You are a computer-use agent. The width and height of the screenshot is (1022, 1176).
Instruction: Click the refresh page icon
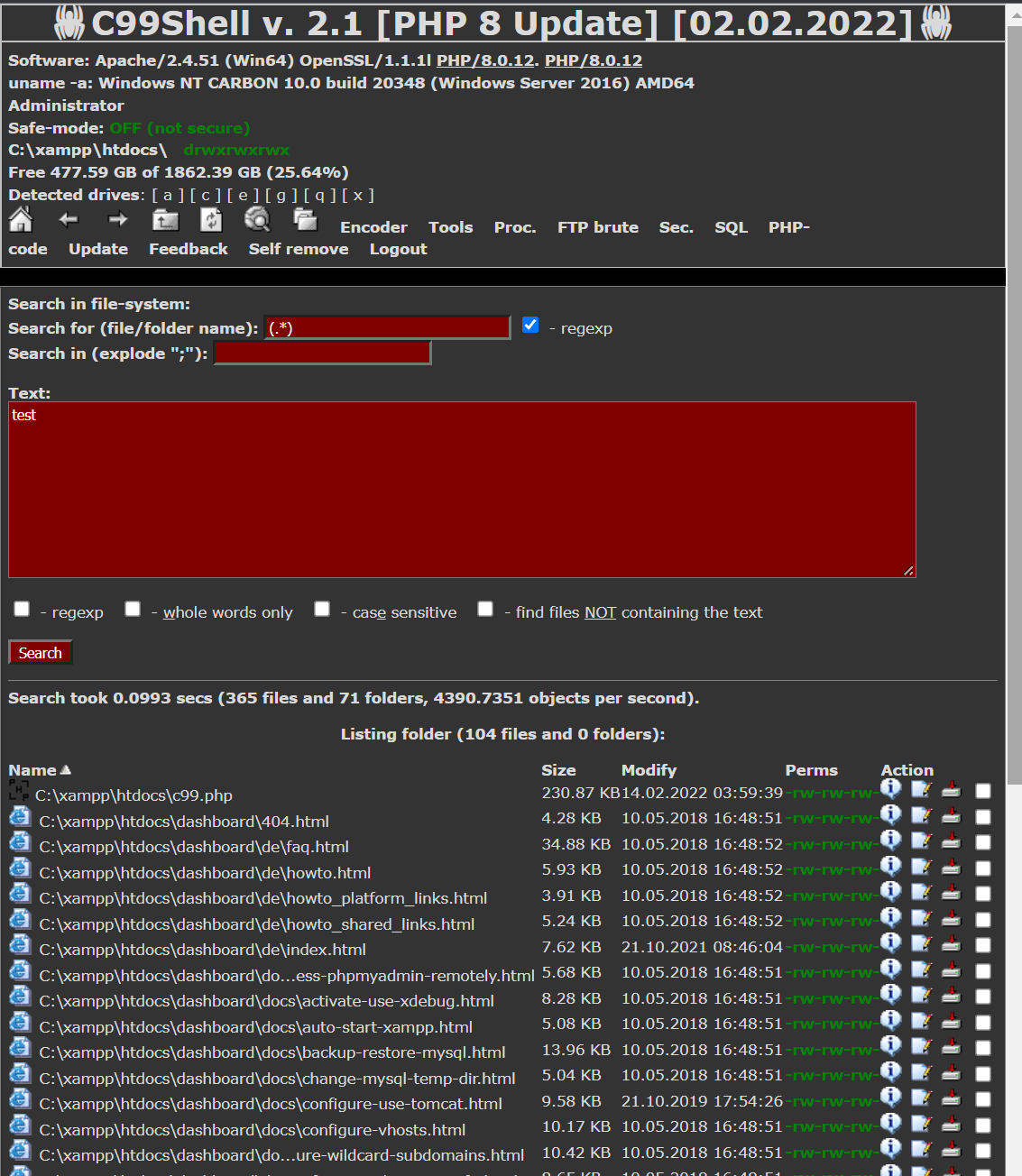point(211,220)
